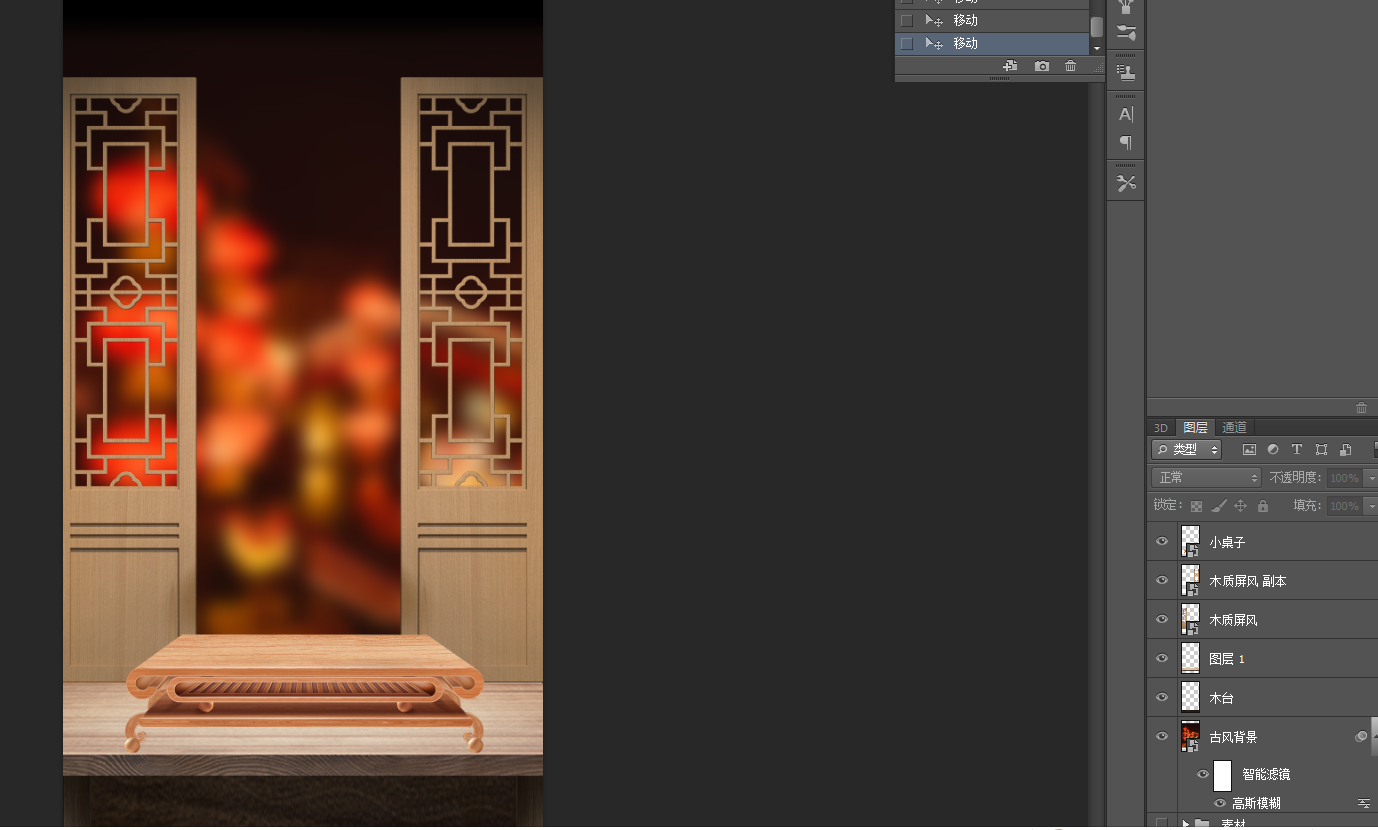
Task: Click the 小桌子 layer thumbnail
Action: [x=1190, y=541]
